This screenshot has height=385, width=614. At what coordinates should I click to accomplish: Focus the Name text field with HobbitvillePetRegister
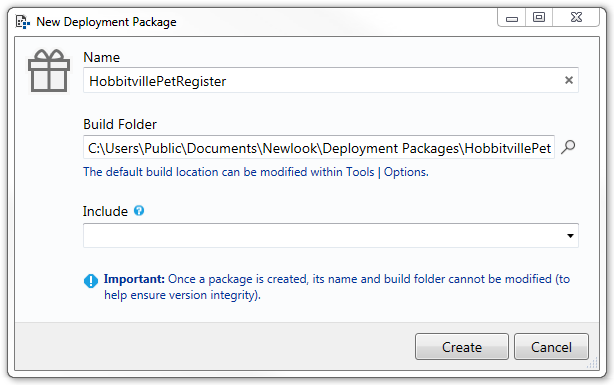point(330,80)
